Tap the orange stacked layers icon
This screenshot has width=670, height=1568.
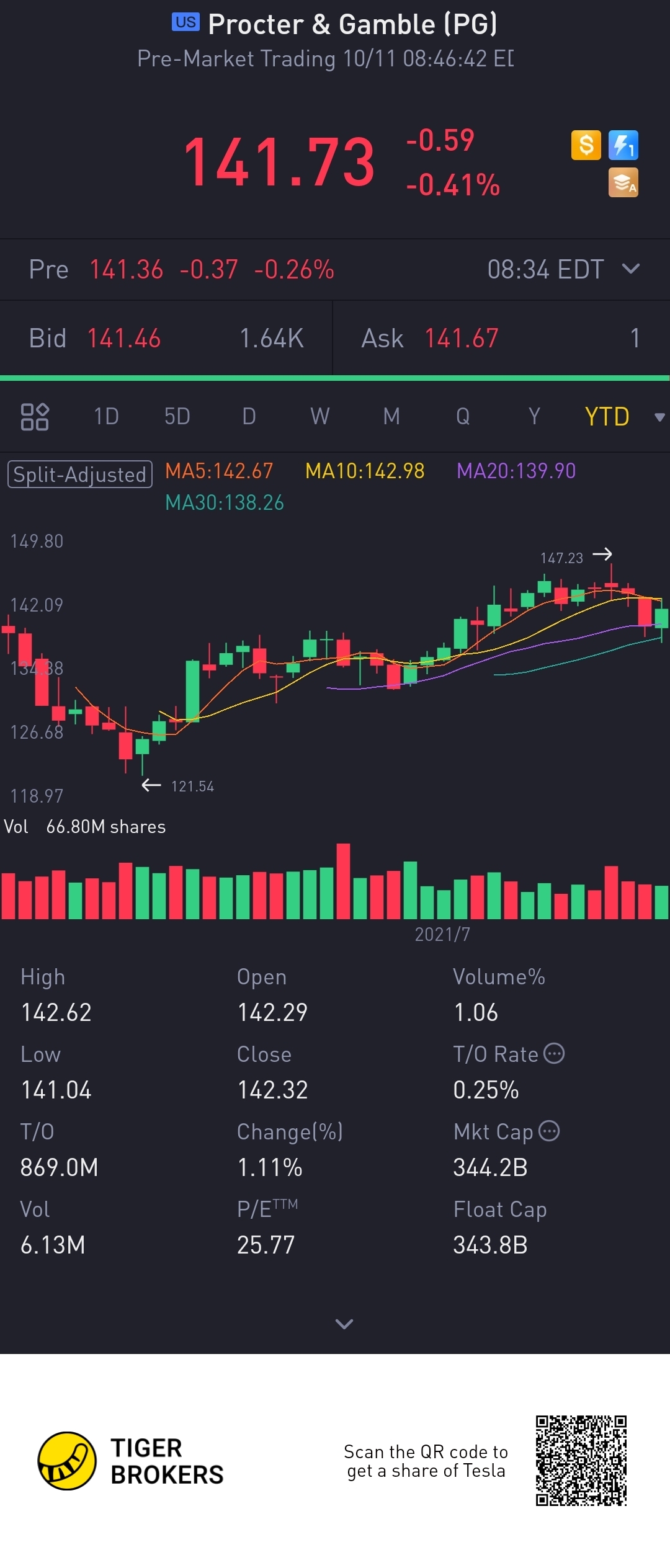tap(623, 182)
